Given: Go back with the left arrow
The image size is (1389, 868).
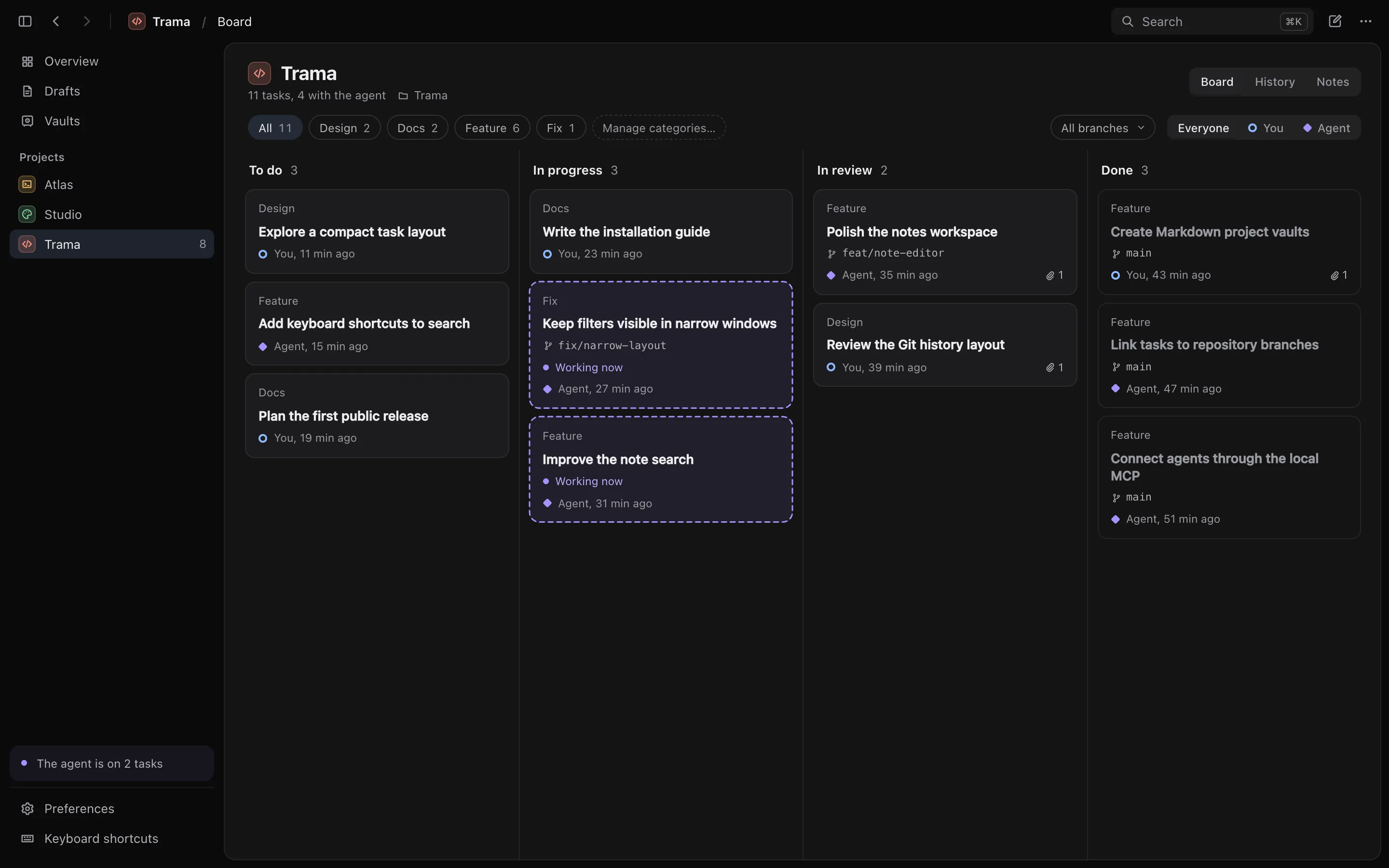Looking at the screenshot, I should tap(55, 21).
